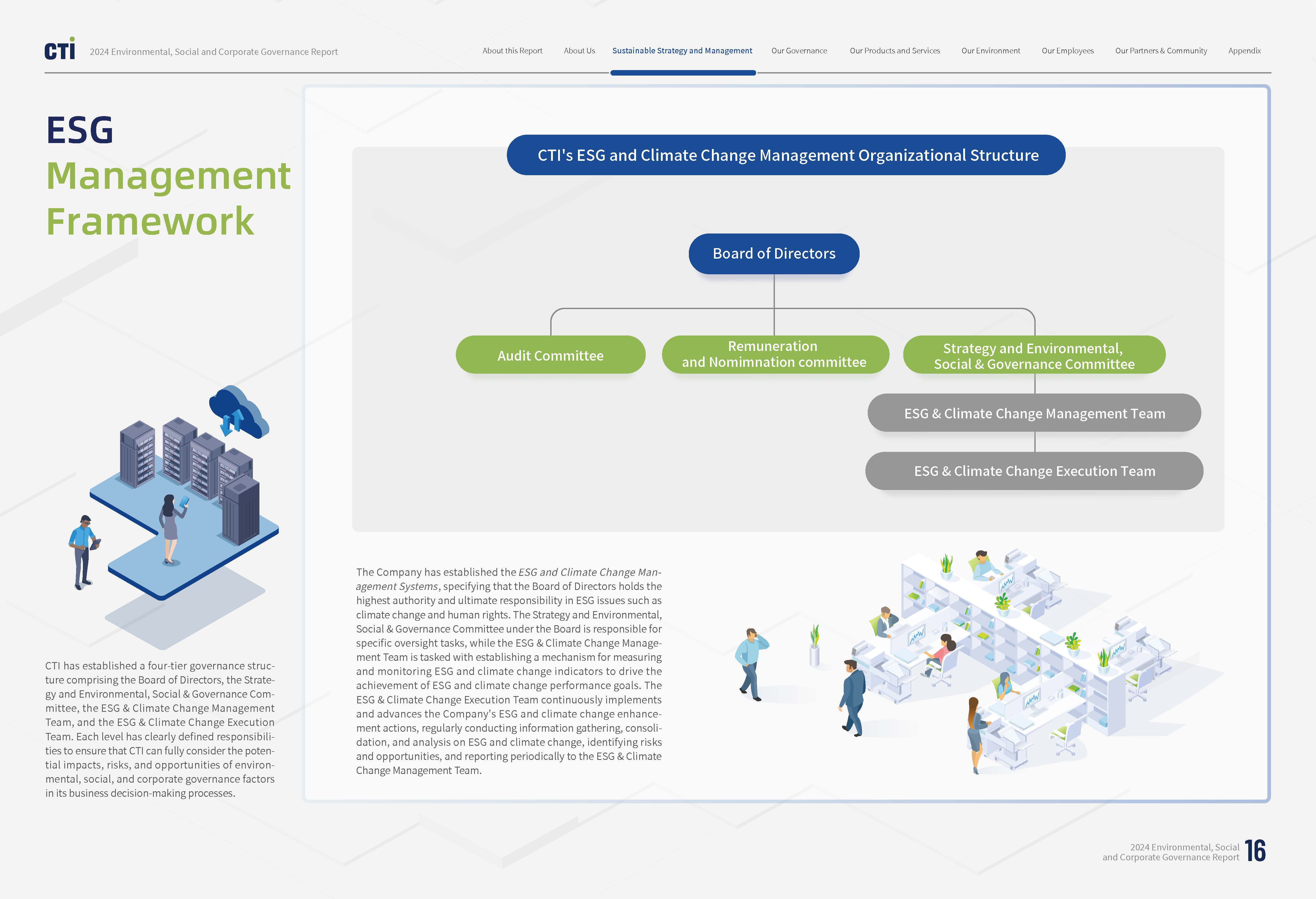Screen dimensions: 1316x899
Task: Click the report title text in header
Action: click(213, 52)
